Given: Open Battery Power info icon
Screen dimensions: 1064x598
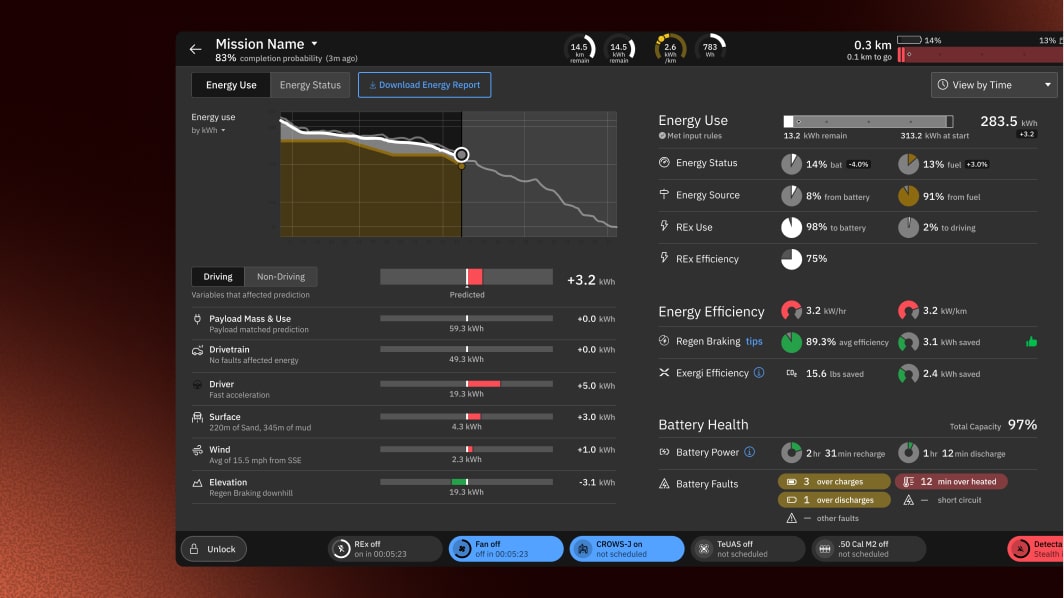Looking at the screenshot, I should pyautogui.click(x=749, y=452).
